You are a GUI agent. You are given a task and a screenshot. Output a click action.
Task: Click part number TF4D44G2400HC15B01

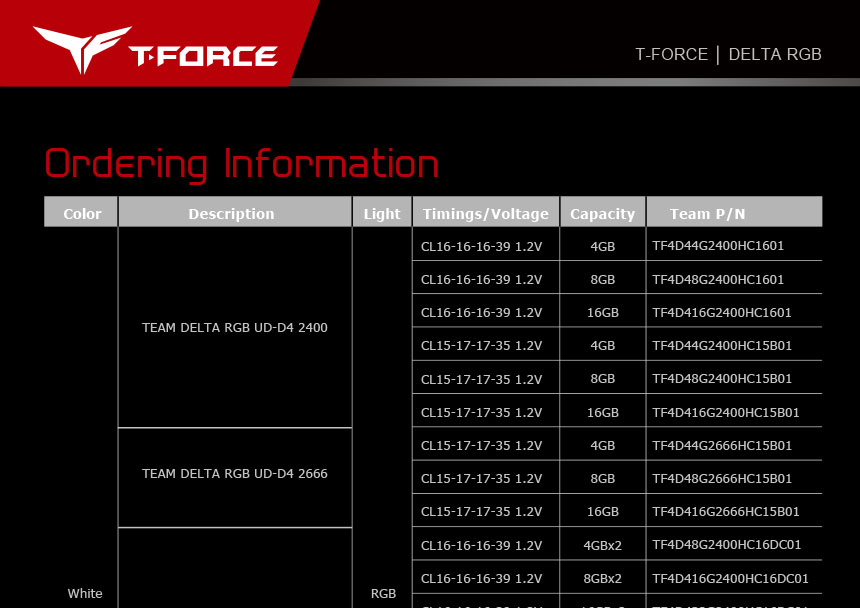click(x=722, y=345)
